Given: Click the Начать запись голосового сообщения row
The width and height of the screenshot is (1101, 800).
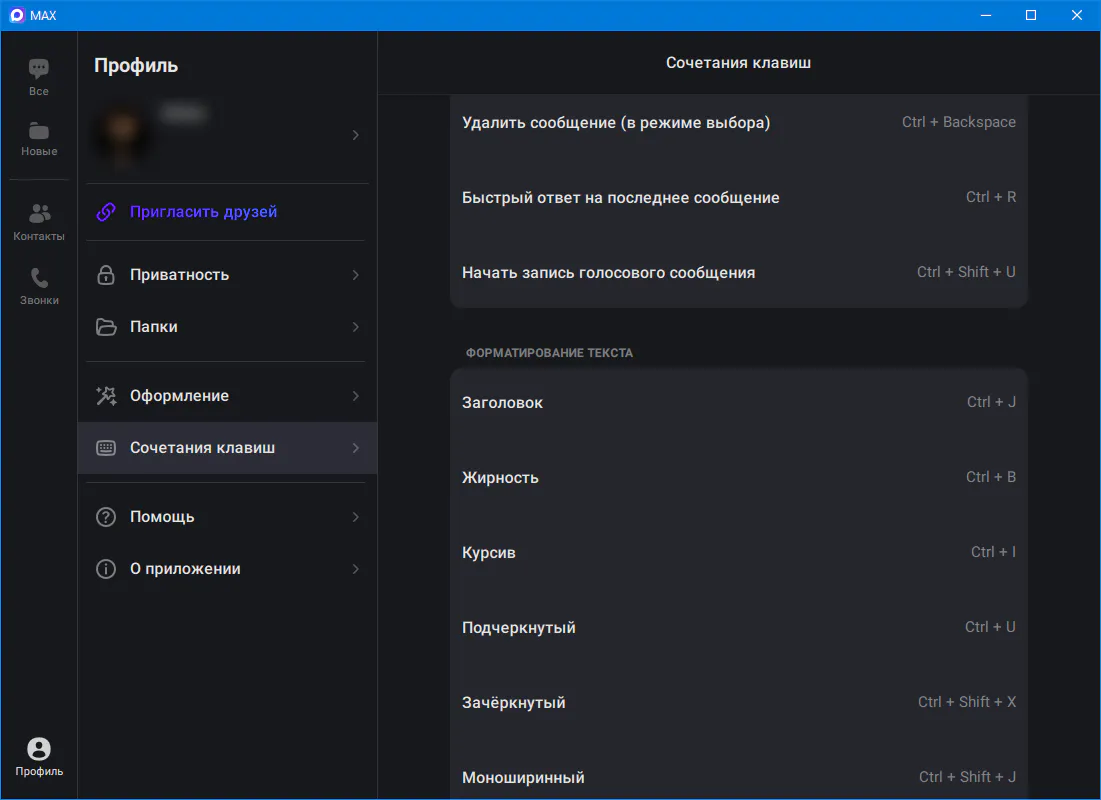Looking at the screenshot, I should coord(738,272).
